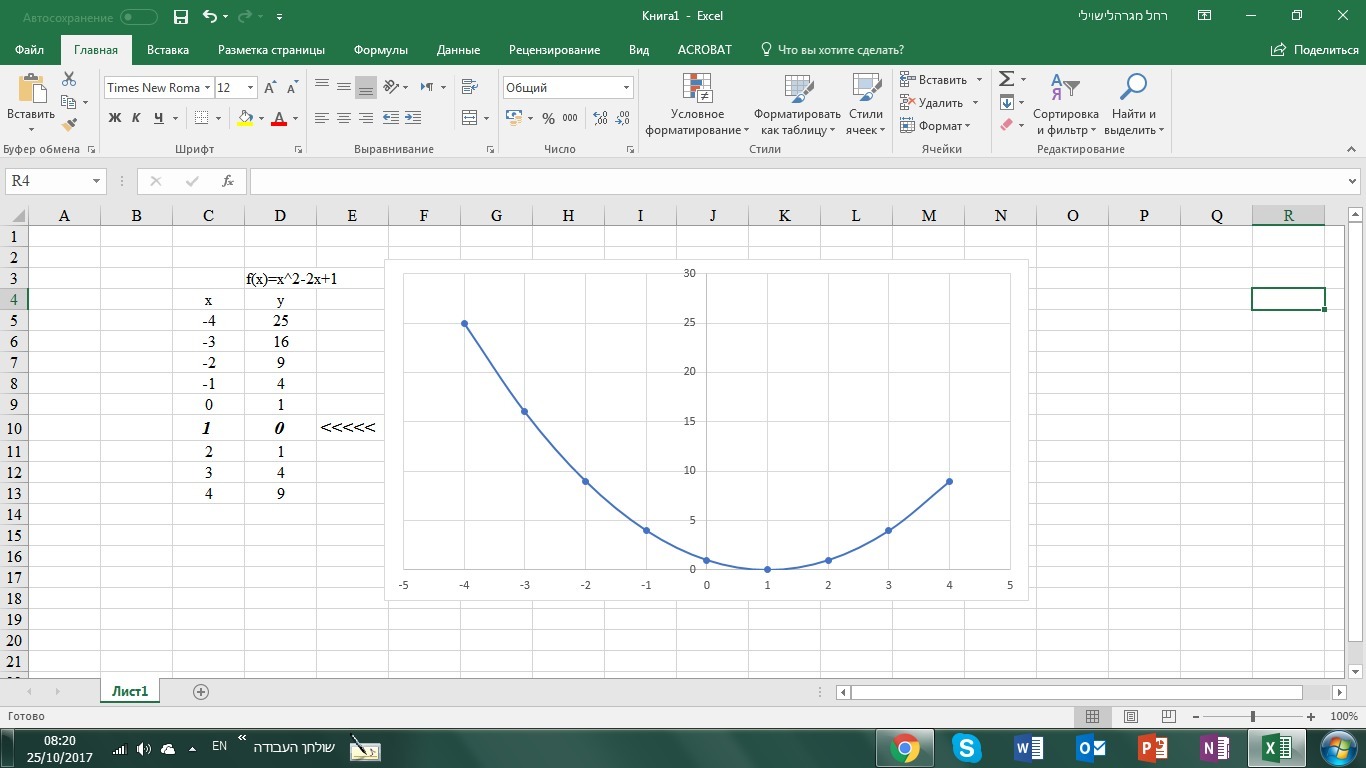Copy the selection to the clipboard
The image size is (1366, 768).
point(68,102)
